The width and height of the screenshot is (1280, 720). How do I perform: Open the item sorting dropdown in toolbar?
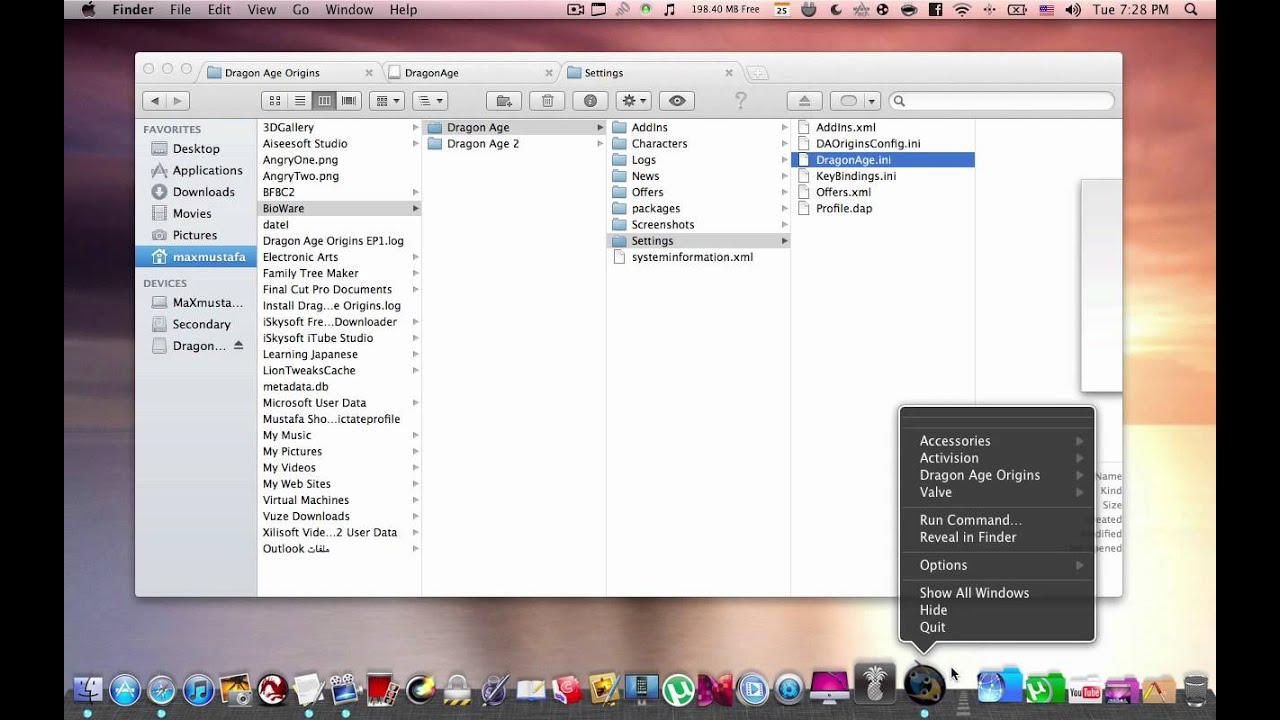[x=429, y=101]
